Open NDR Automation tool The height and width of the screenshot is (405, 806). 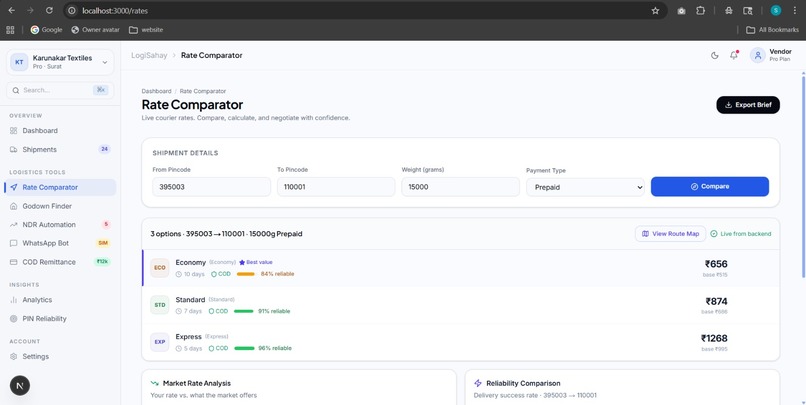pos(60,225)
